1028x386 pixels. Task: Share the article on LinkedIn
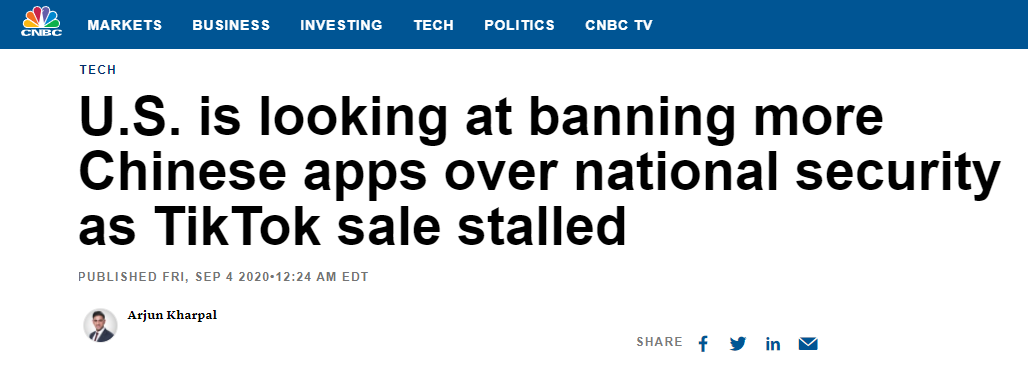click(x=773, y=343)
